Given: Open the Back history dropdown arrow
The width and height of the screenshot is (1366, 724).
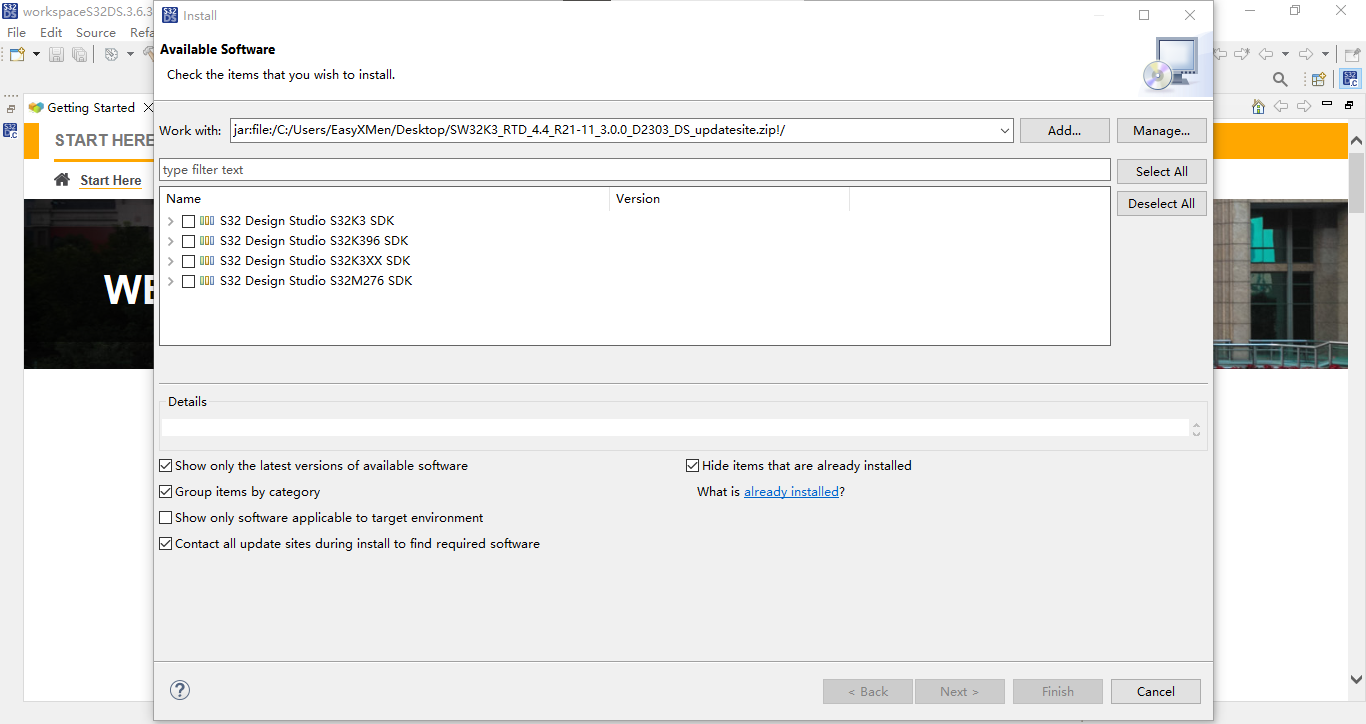Looking at the screenshot, I should [x=1285, y=54].
